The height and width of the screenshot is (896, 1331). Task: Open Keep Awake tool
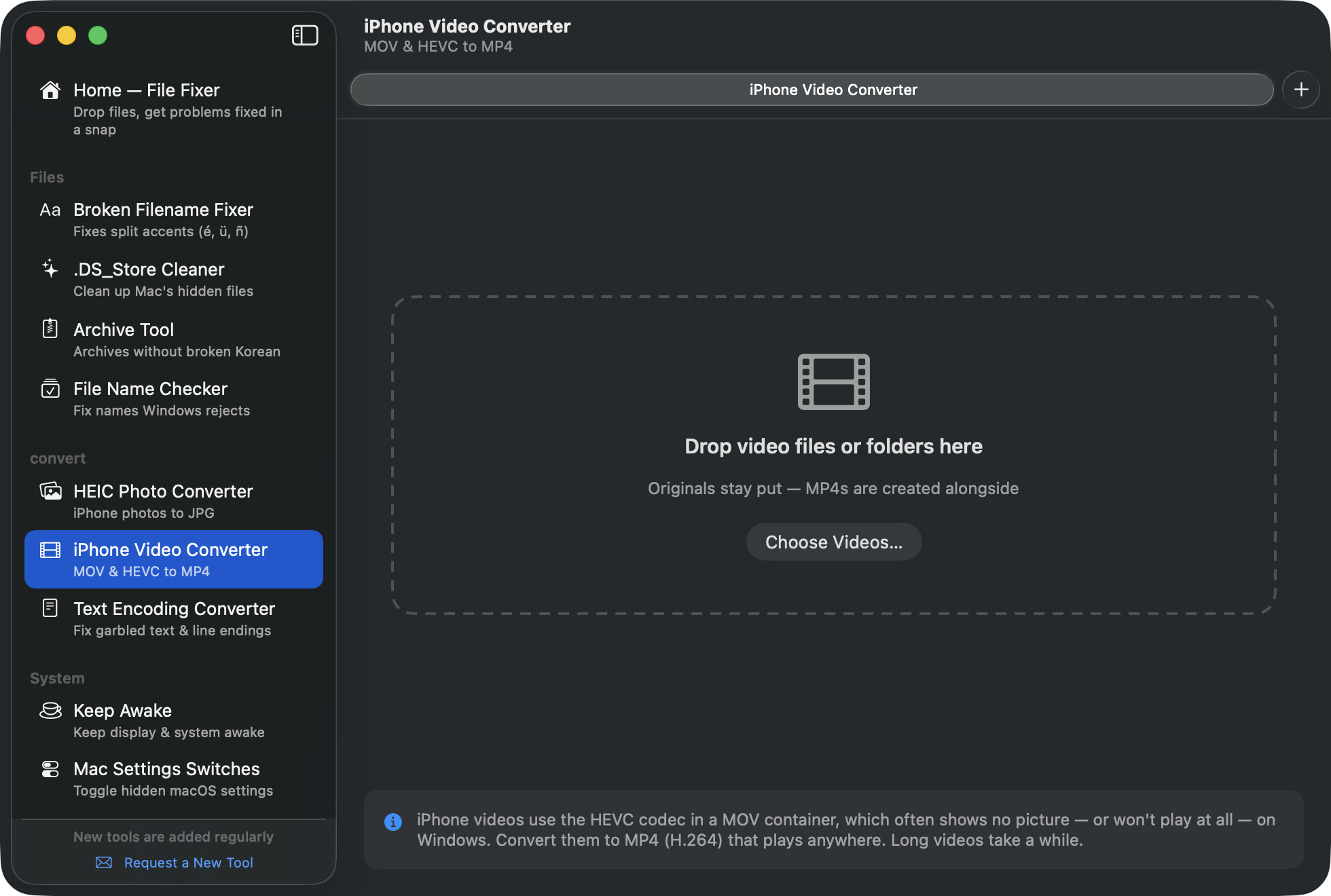(174, 720)
